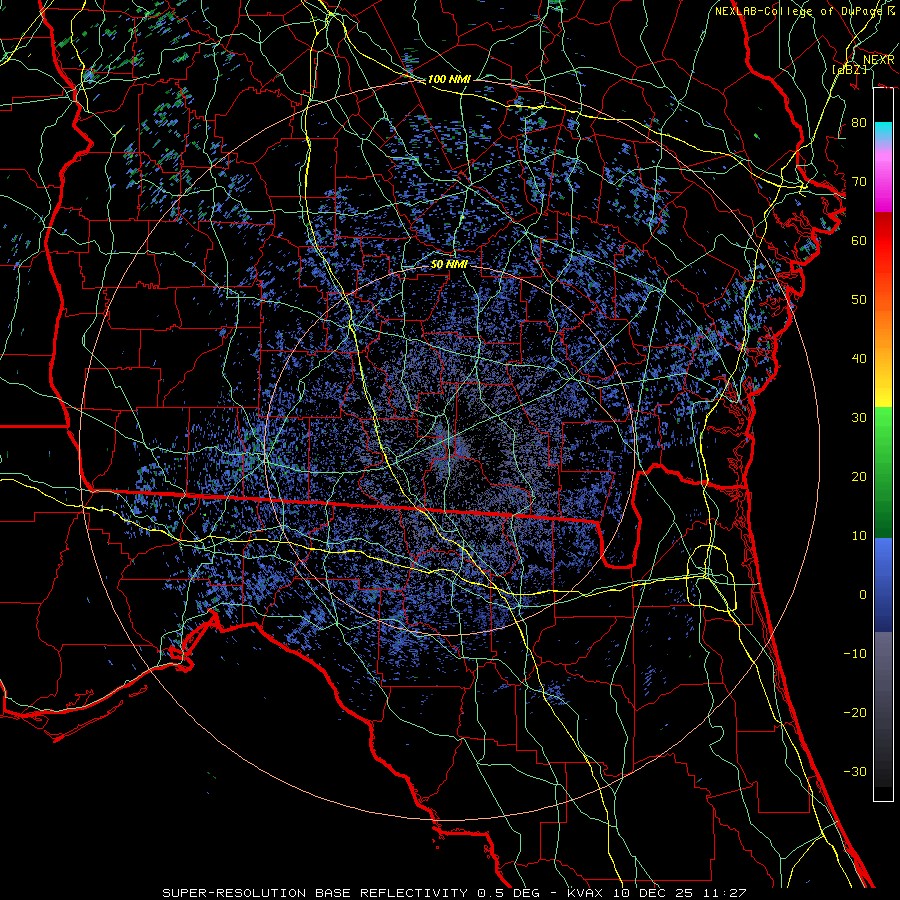The height and width of the screenshot is (900, 900).
Task: Click the -20 value on the dBZ scale
Action: pos(855,712)
